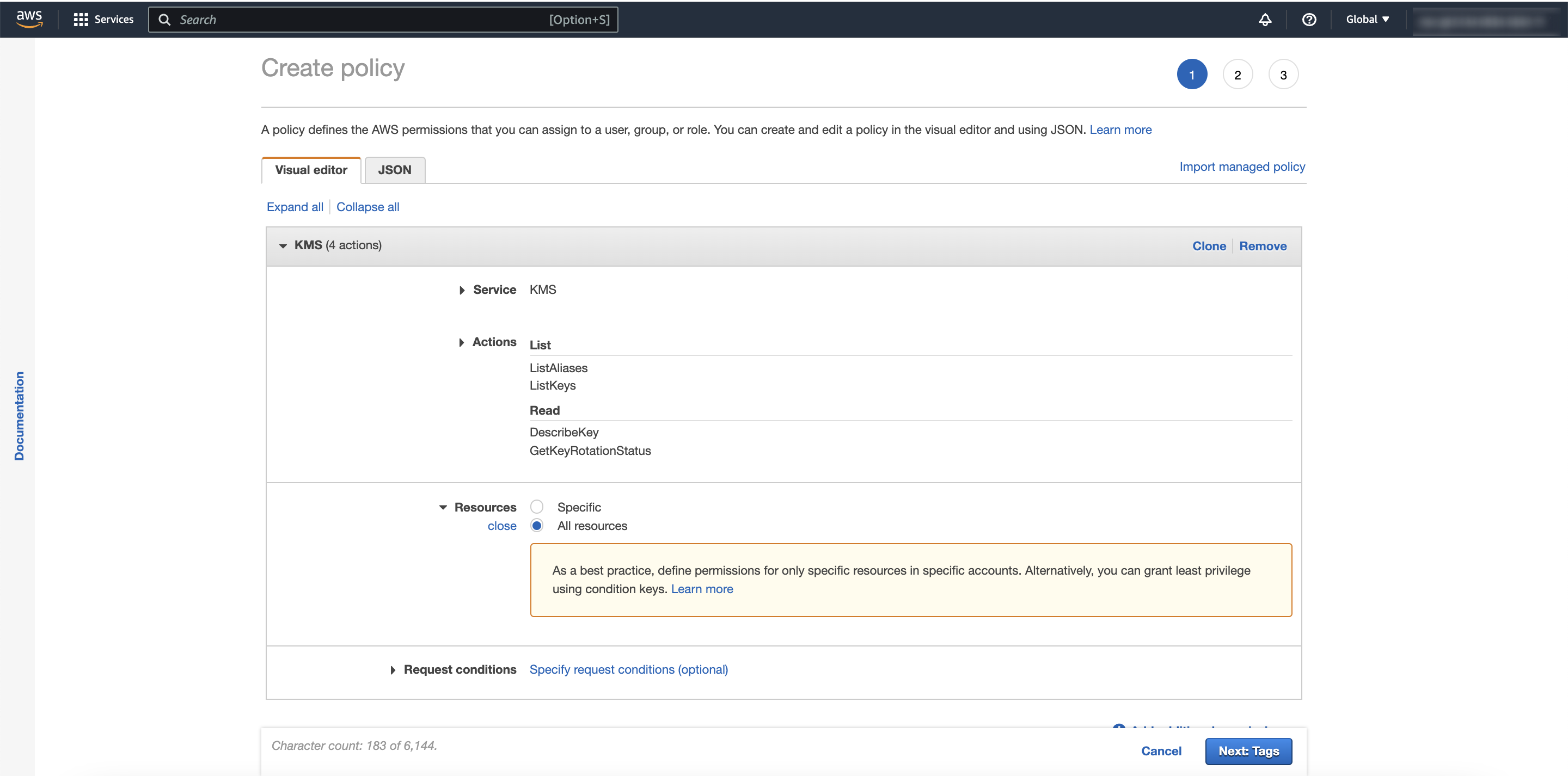Viewport: 1568px width, 776px height.
Task: Open the Services grid menu
Action: 103,20
